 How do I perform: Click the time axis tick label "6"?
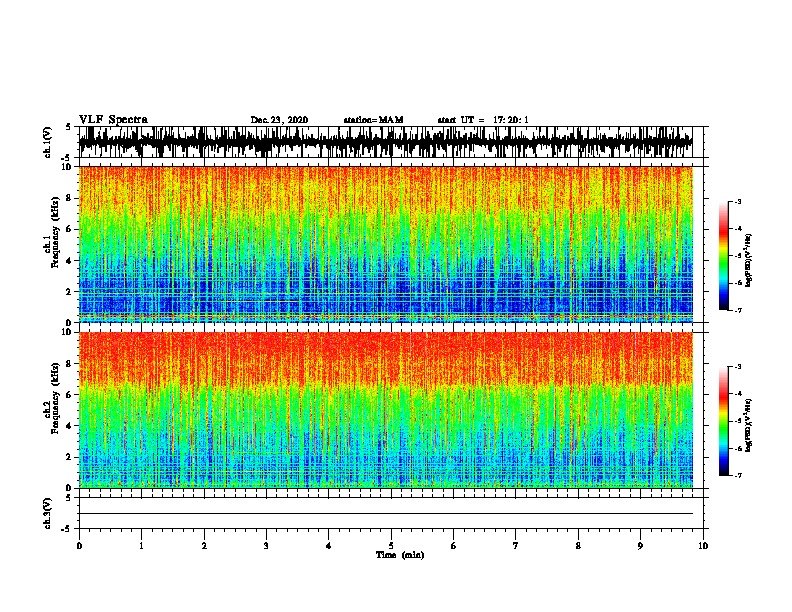tap(453, 546)
